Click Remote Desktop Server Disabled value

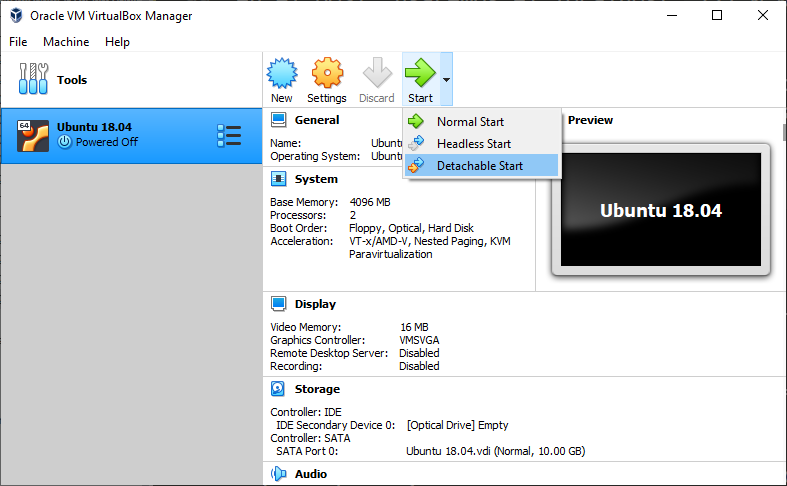(x=419, y=353)
